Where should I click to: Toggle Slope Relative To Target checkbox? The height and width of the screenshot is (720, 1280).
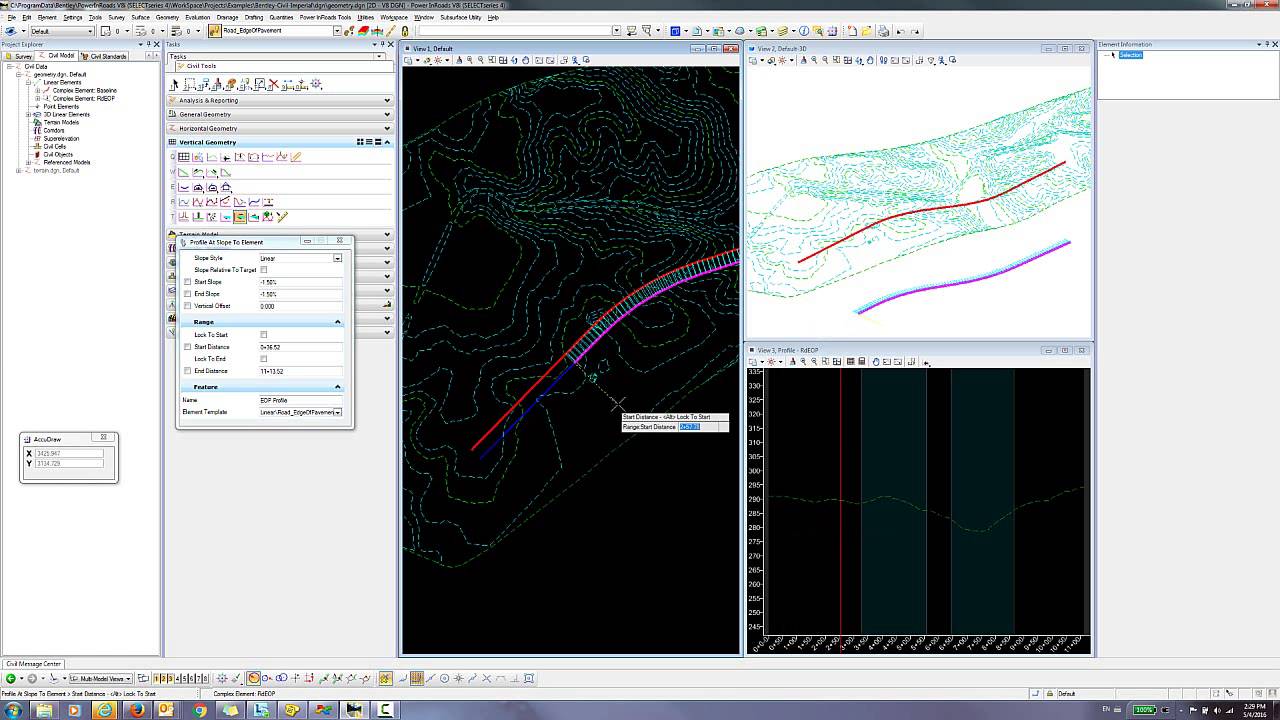264,270
